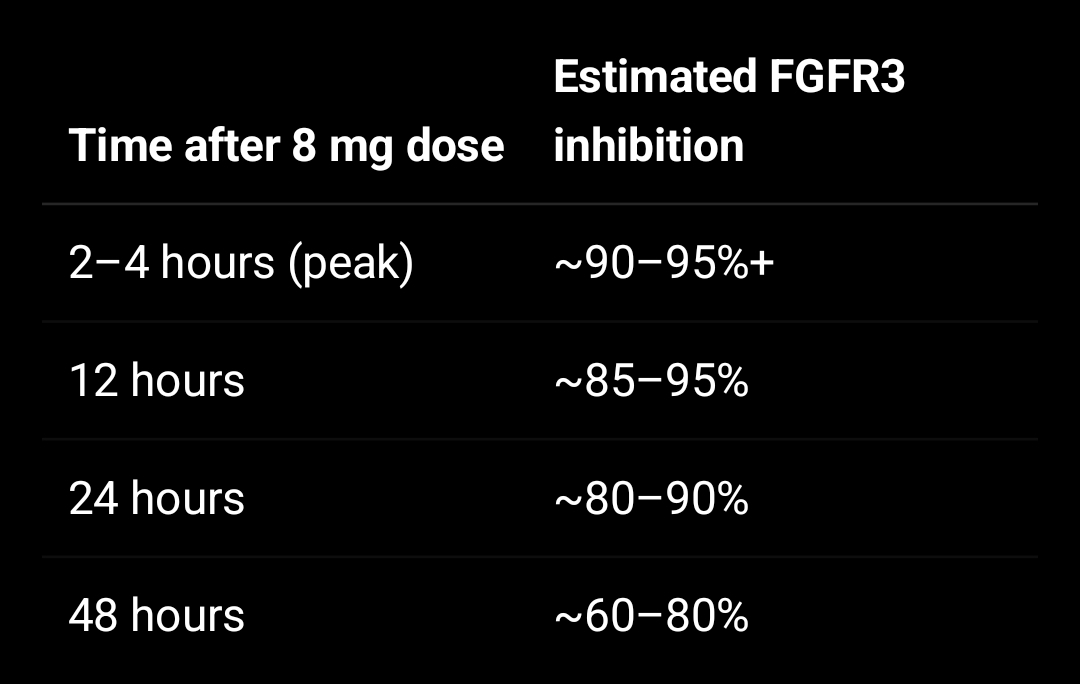Click the '24 hours' row label
1080x684 pixels.
point(157,498)
